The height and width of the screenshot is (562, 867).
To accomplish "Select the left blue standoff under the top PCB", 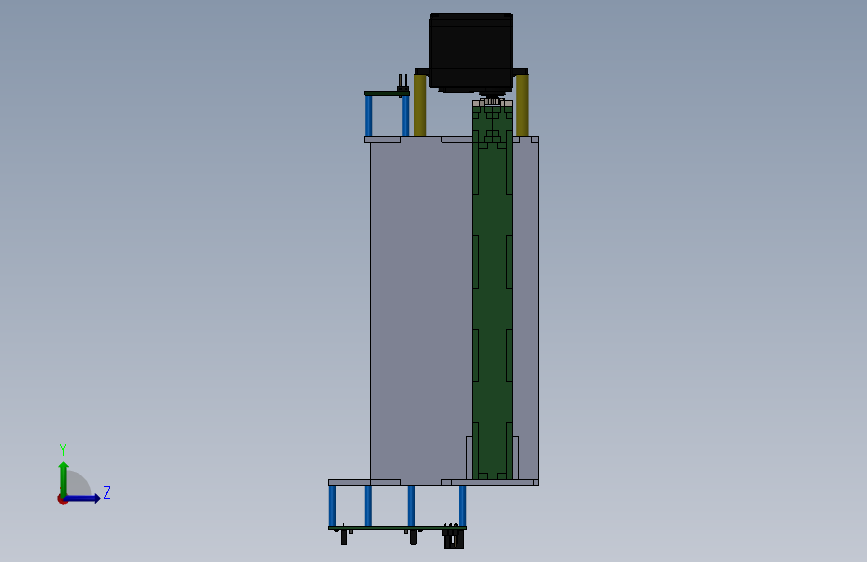I will tap(368, 116).
